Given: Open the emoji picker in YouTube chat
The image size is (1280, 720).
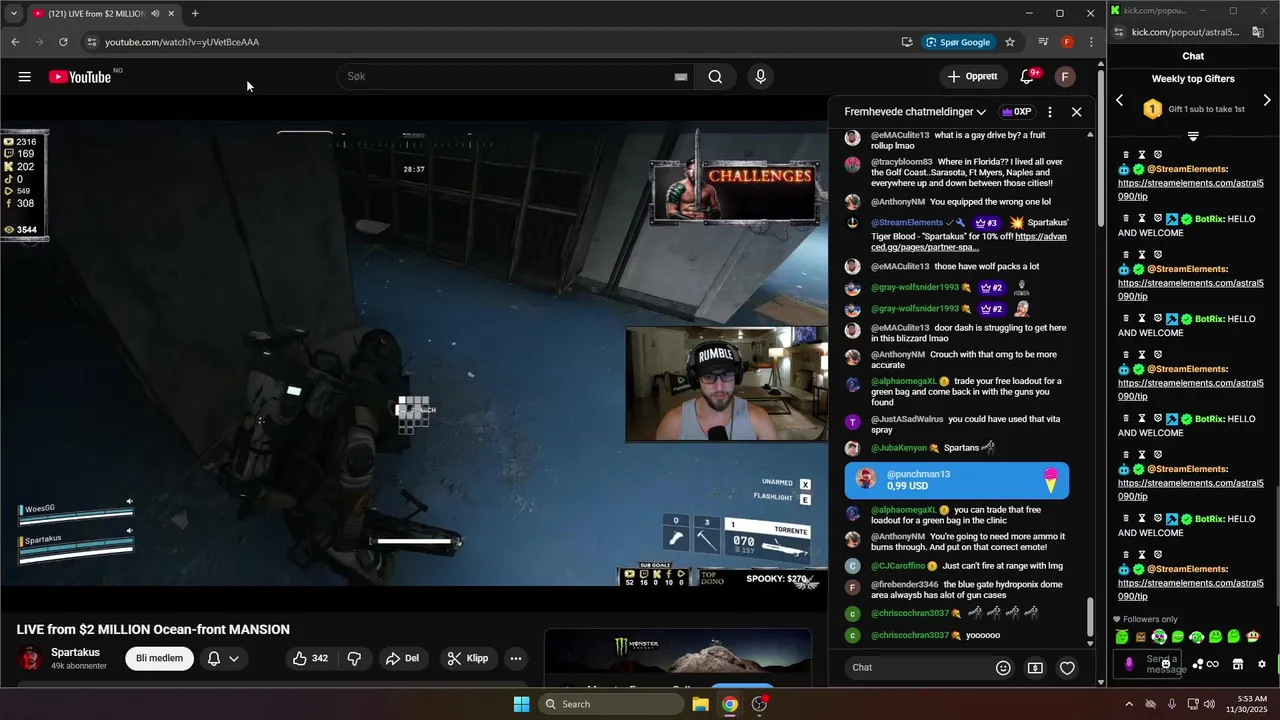Looking at the screenshot, I should pos(1004,668).
